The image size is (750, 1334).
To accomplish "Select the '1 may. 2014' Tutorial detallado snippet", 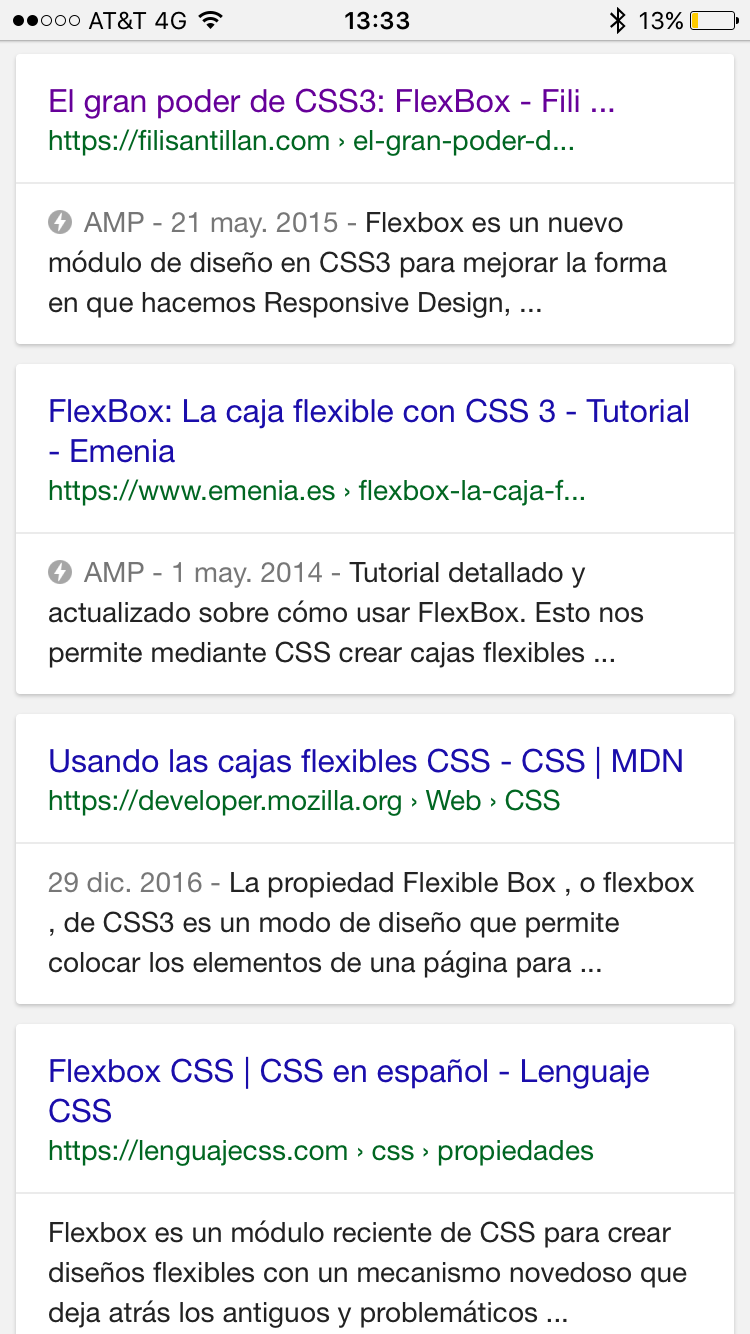I will click(346, 613).
